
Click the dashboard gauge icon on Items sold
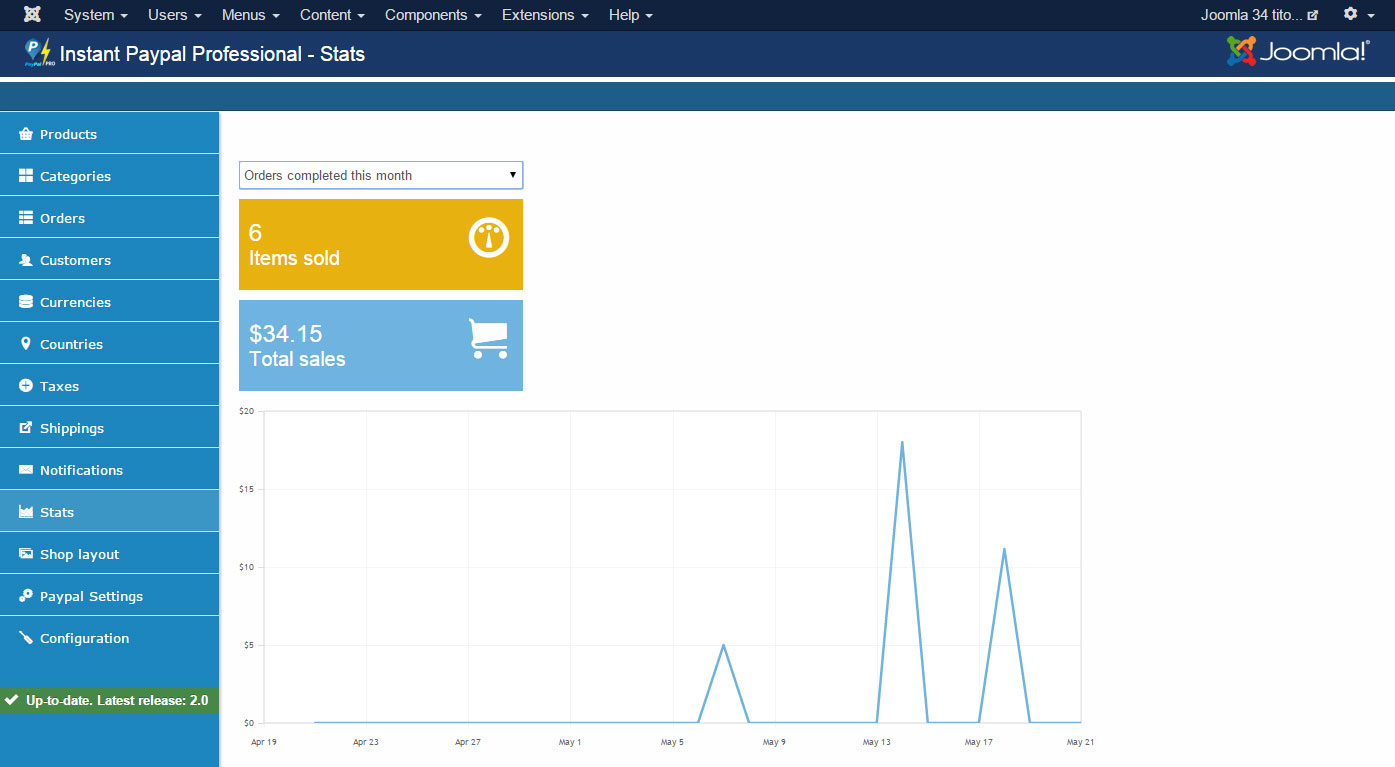489,238
